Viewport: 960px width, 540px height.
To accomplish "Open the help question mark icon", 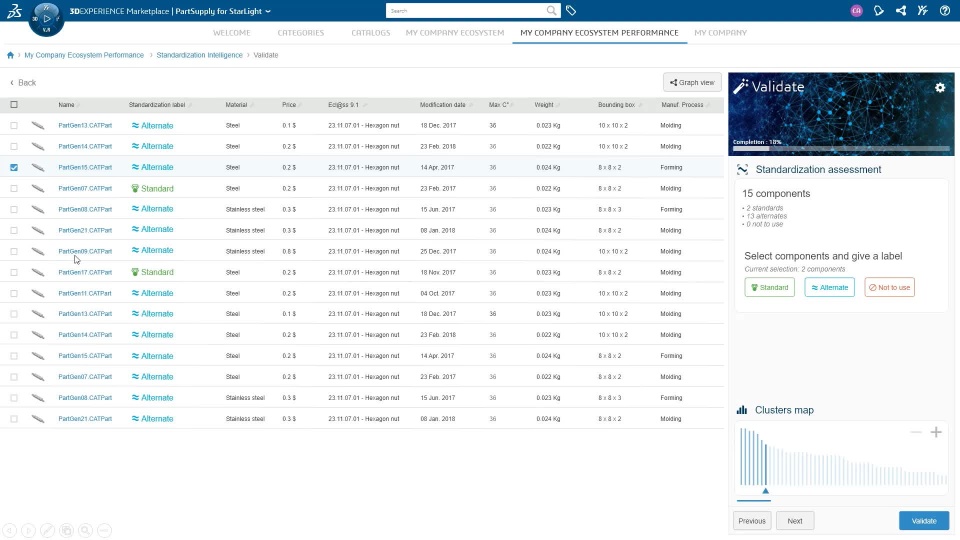I will 945,10.
